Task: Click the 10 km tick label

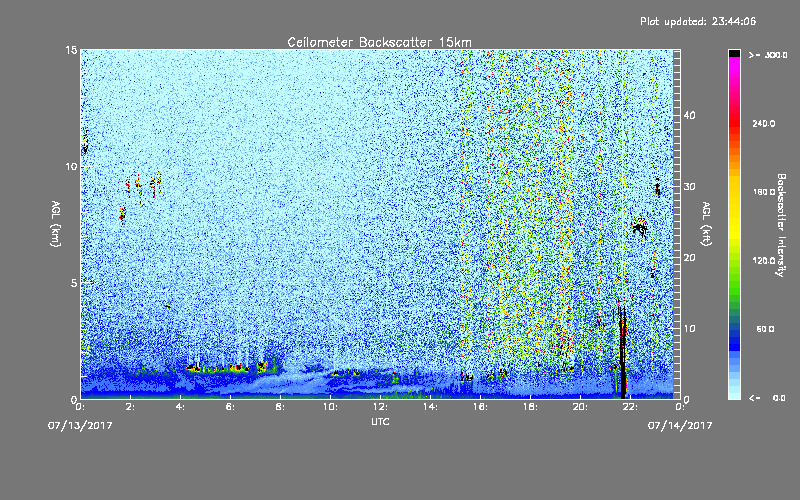Action: coord(71,166)
